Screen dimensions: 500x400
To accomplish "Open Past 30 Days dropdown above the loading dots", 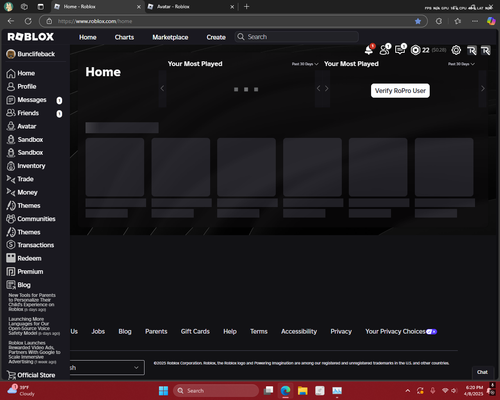I will (x=305, y=64).
